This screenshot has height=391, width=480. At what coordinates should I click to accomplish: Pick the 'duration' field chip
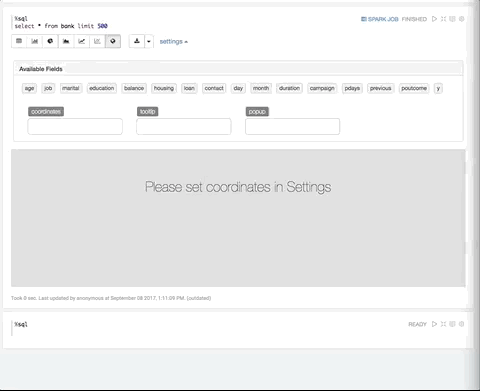click(x=289, y=88)
